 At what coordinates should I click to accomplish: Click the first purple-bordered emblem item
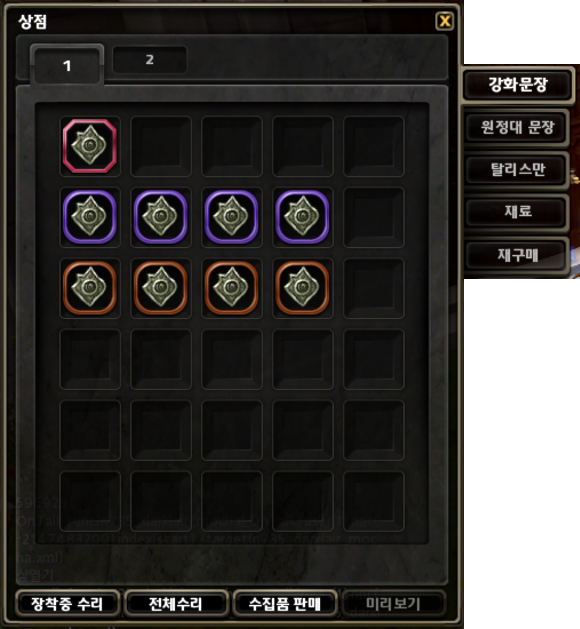click(x=90, y=217)
